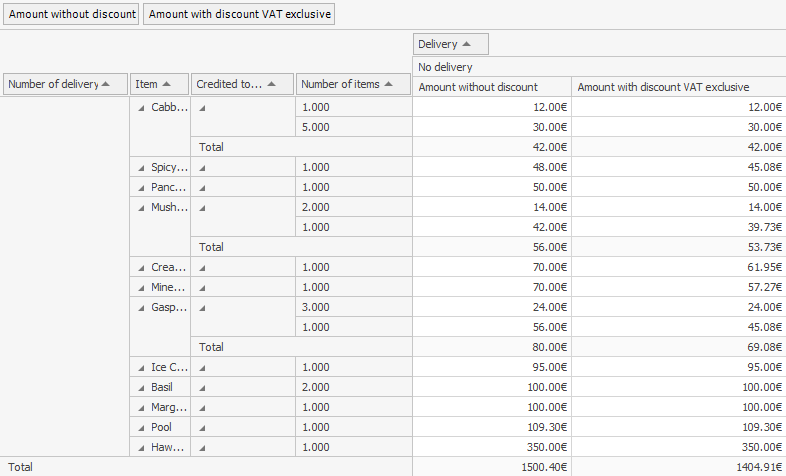Sort by the Item field header
This screenshot has height=476, width=786.
coord(160,85)
